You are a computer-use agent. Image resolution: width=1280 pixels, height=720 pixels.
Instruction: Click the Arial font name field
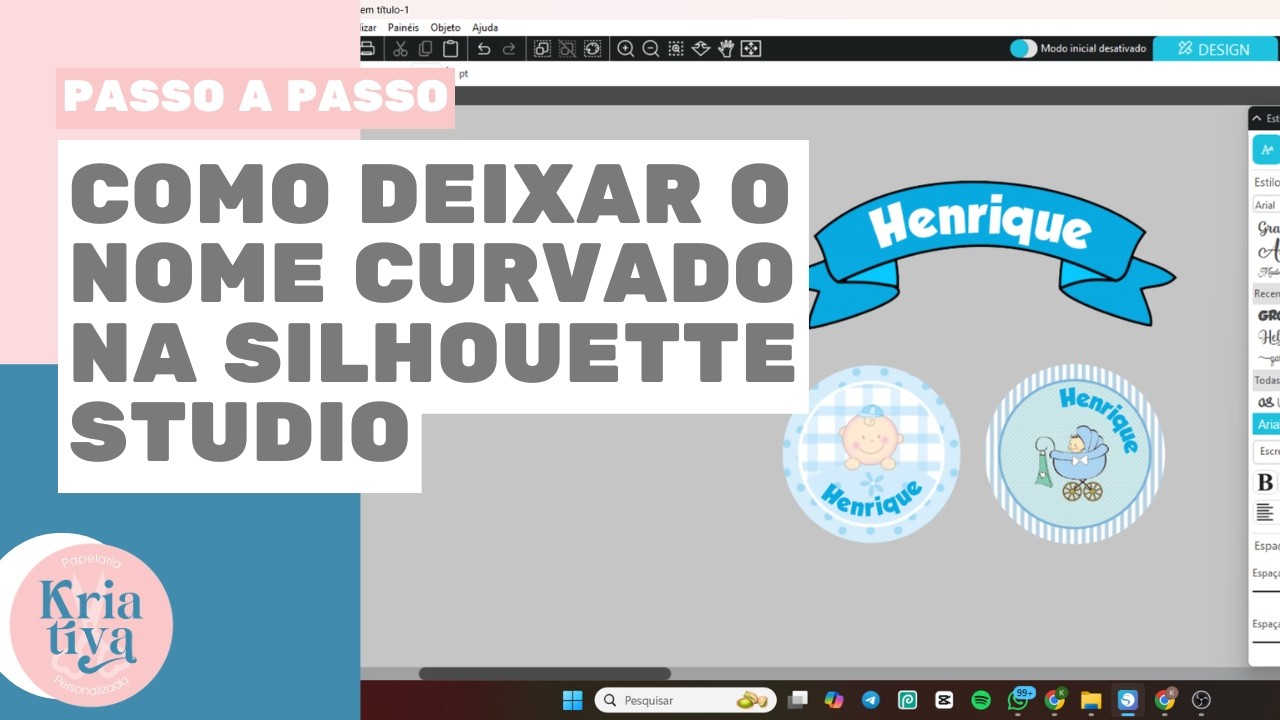[1266, 204]
